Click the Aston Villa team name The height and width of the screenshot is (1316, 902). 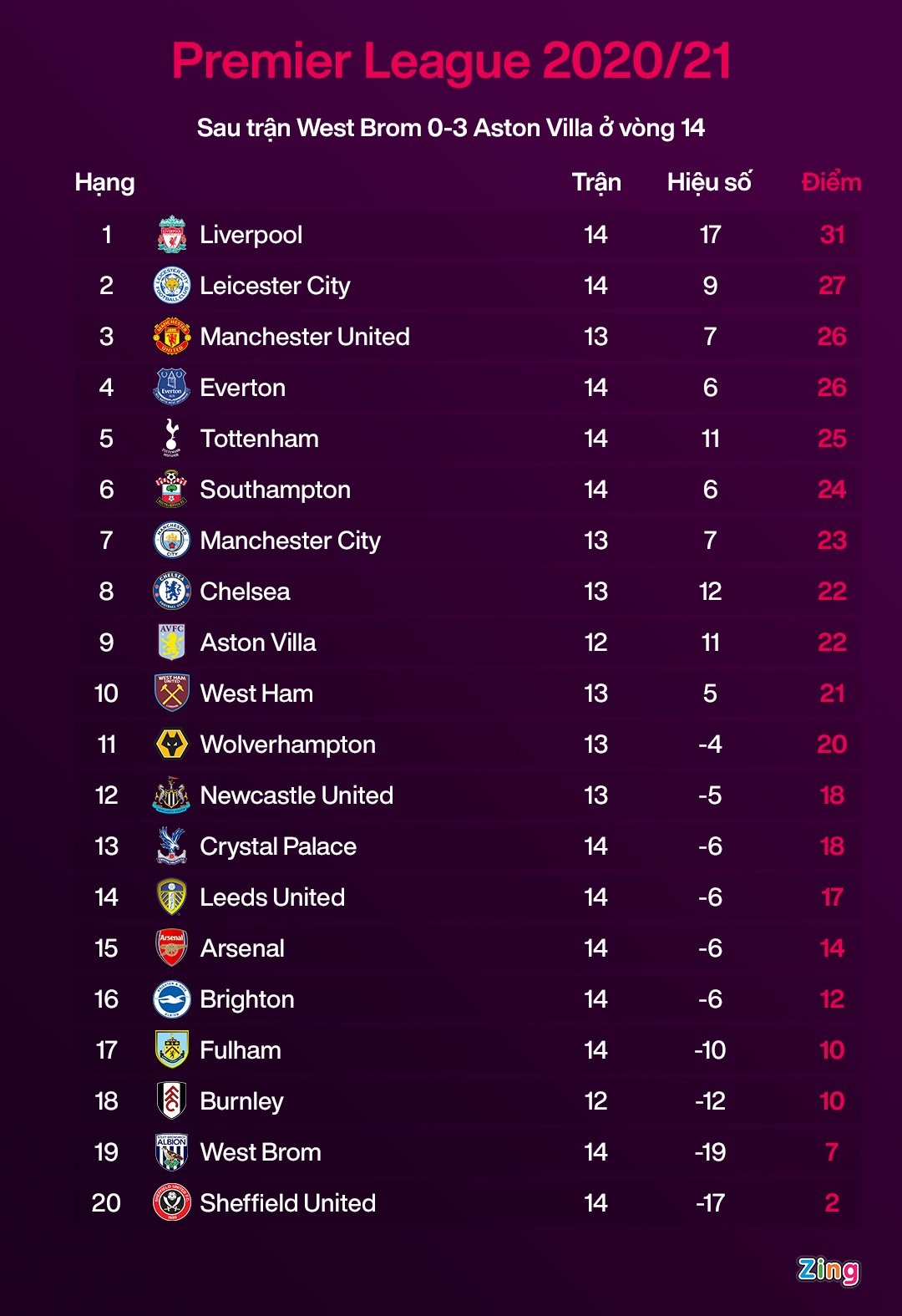pos(258,643)
